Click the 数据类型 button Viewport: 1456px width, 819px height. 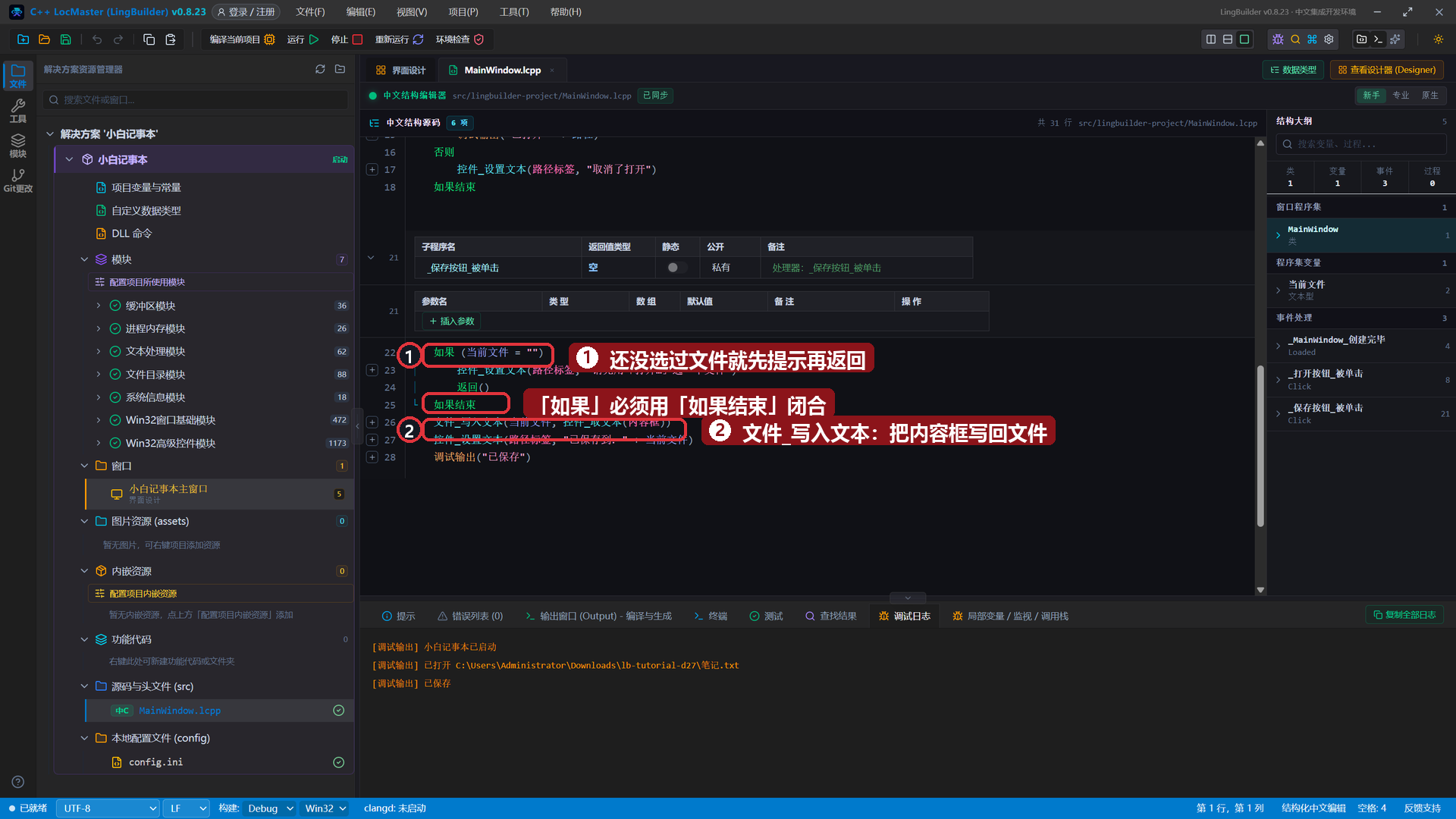pyautogui.click(x=1293, y=70)
